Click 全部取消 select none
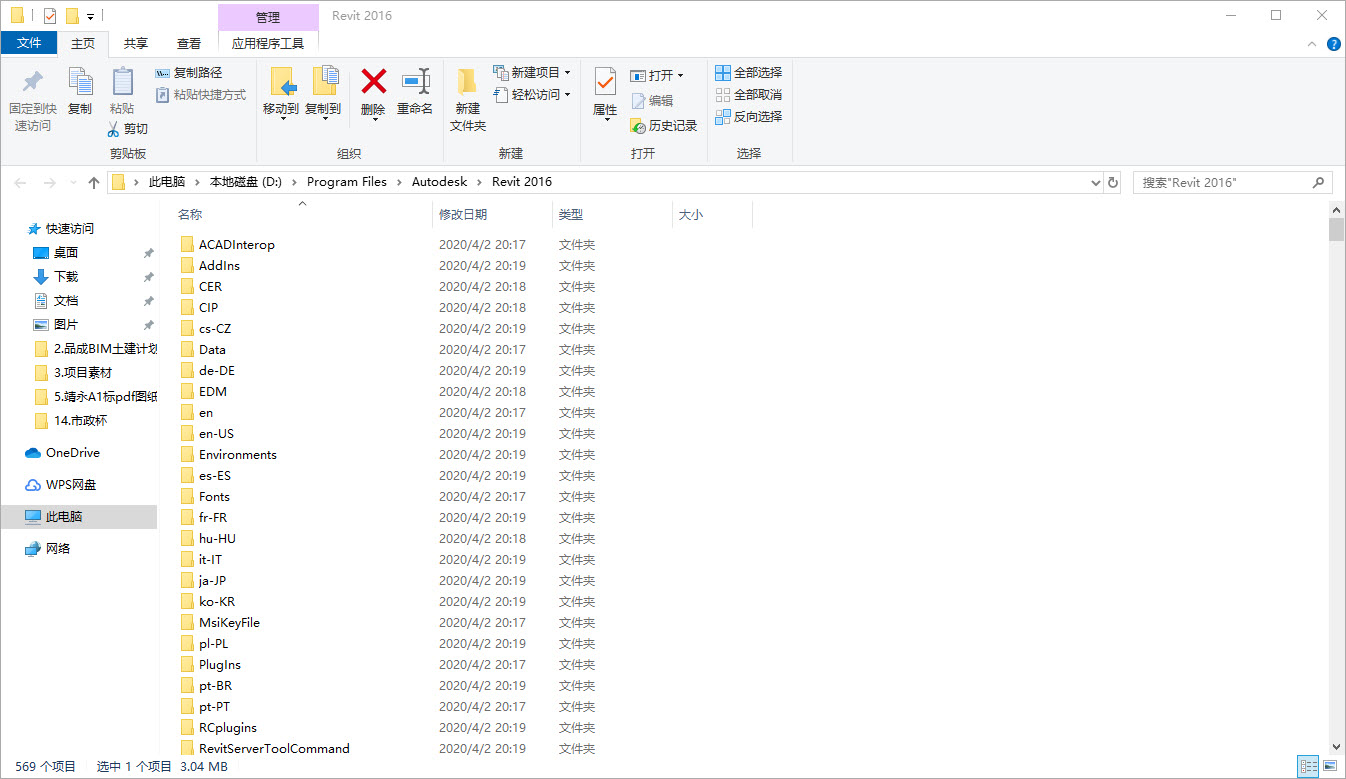1346x779 pixels. (749, 95)
